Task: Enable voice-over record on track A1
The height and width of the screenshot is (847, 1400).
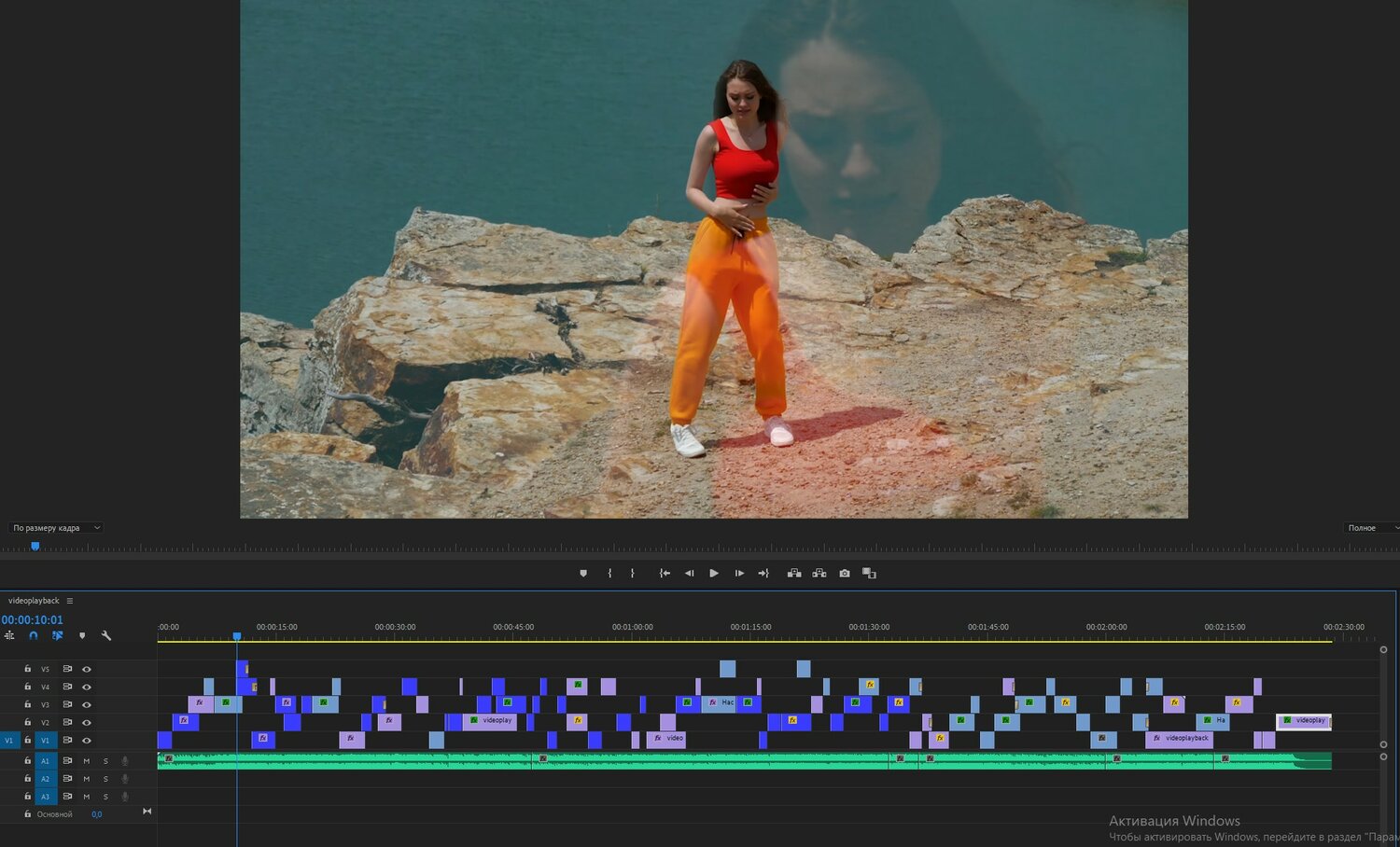Action: click(x=125, y=761)
